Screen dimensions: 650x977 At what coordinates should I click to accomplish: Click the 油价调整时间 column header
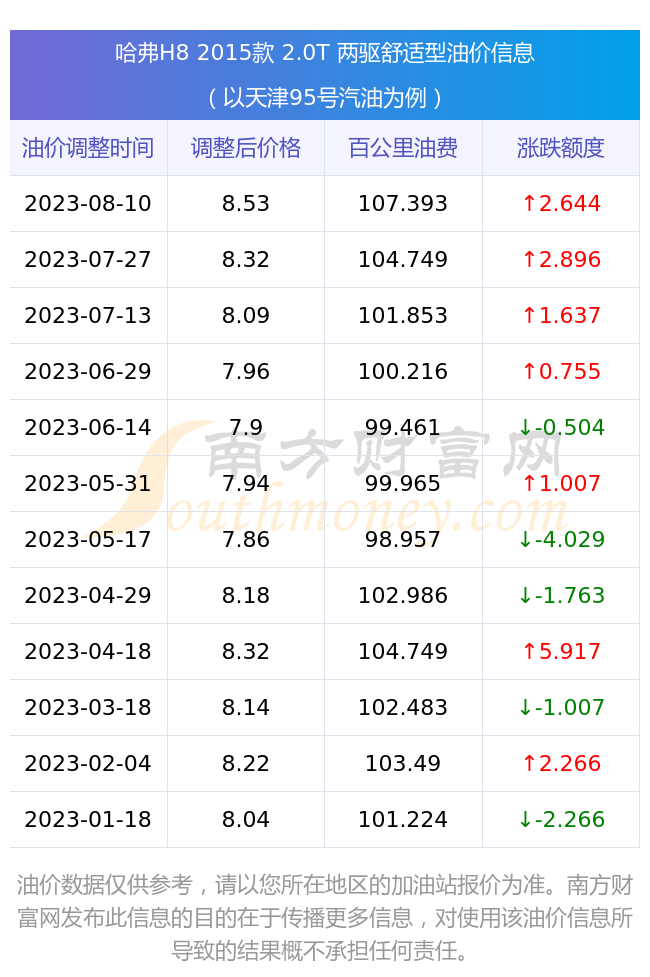click(x=88, y=148)
